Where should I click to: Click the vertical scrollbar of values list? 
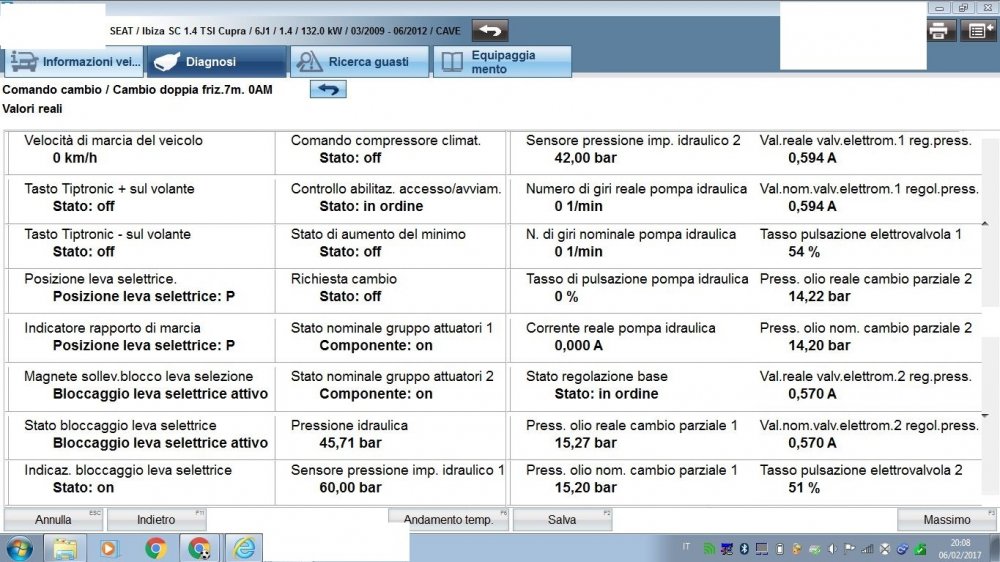coord(990,280)
